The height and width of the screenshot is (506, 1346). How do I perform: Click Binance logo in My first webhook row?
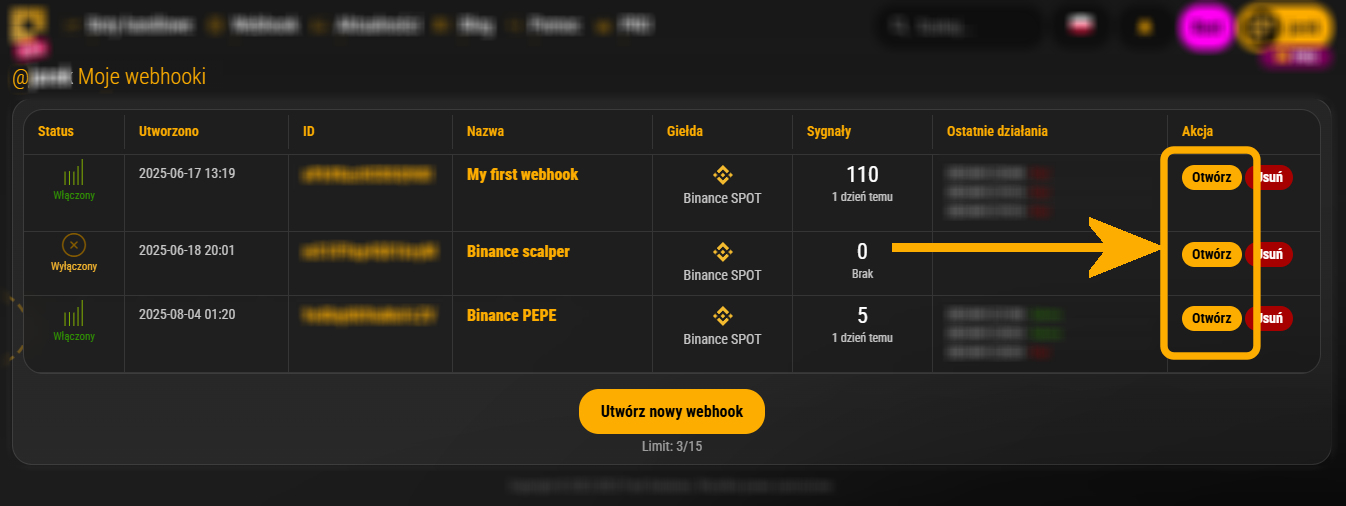coord(722,174)
